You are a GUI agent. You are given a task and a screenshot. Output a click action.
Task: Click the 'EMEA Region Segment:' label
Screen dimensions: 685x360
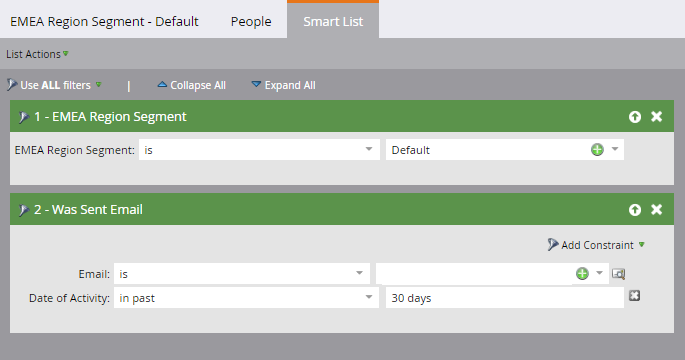pos(75,150)
